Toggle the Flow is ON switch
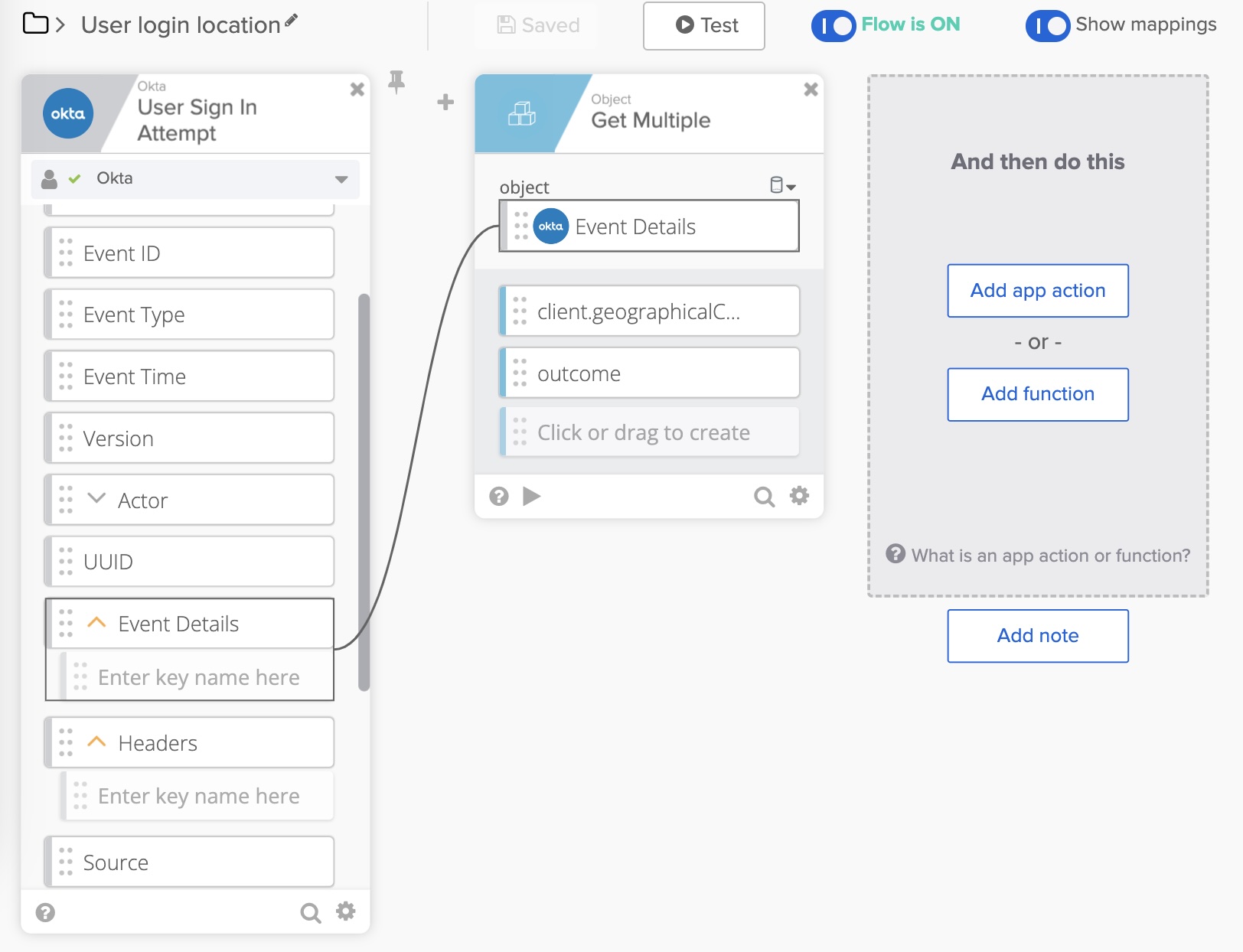The image size is (1243, 952). coord(834,26)
